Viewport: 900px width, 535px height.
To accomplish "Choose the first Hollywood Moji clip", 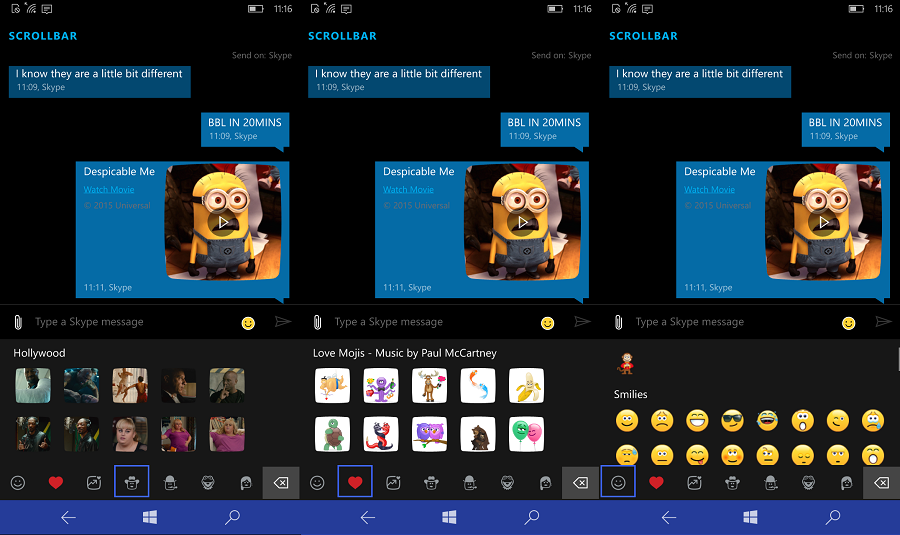I will [33, 385].
